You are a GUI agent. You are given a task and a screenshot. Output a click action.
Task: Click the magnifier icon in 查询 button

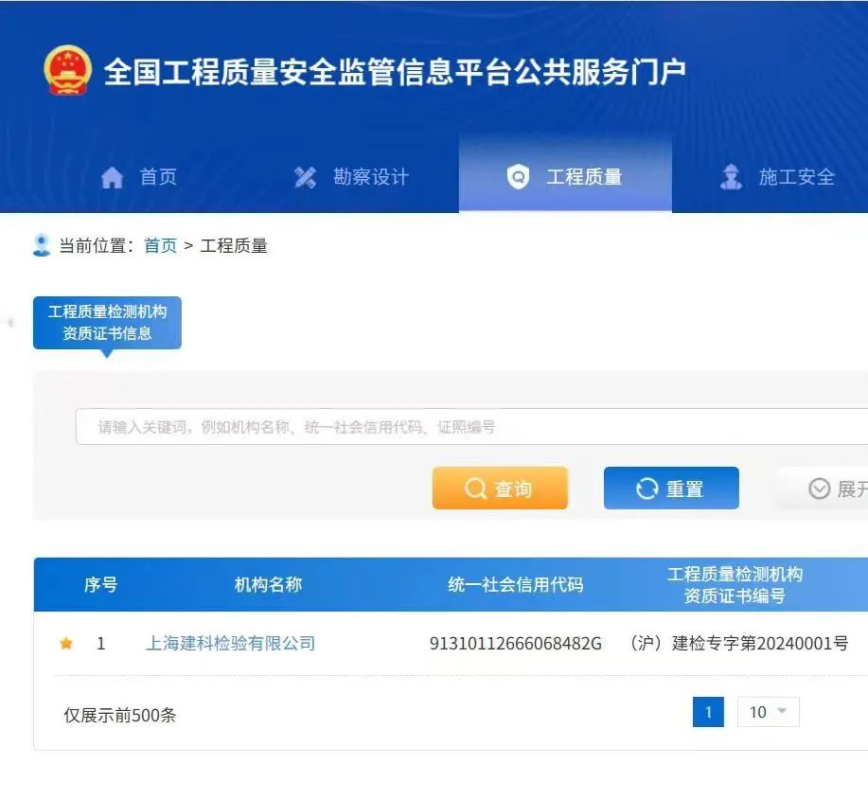(475, 488)
